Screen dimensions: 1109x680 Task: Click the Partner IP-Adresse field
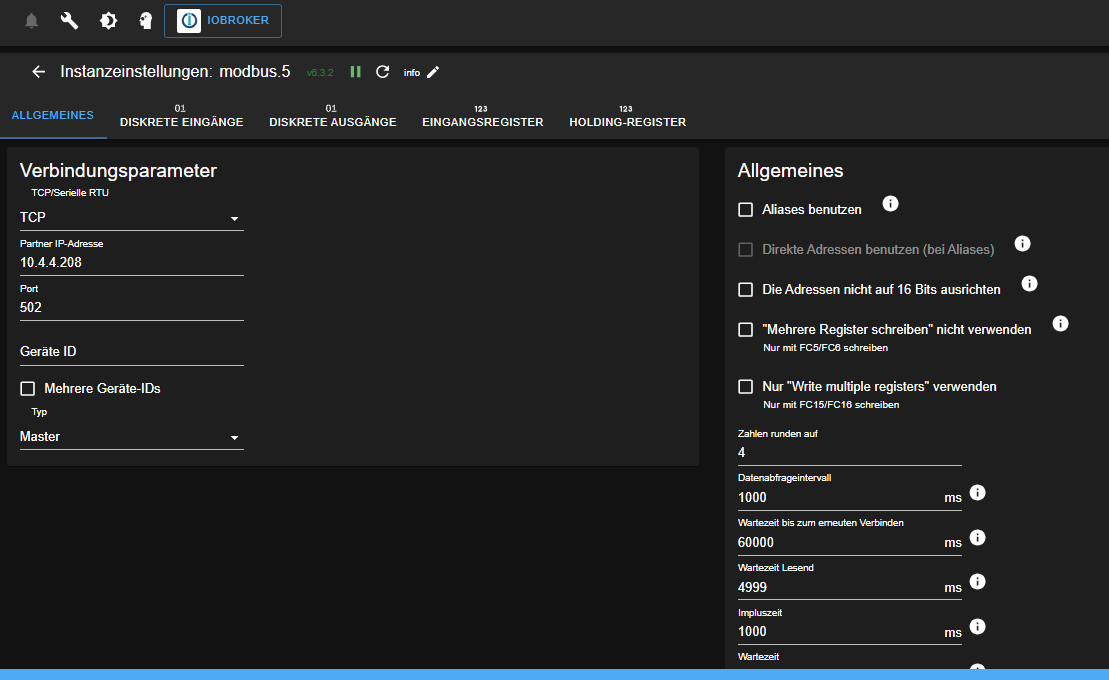pyautogui.click(x=131, y=262)
